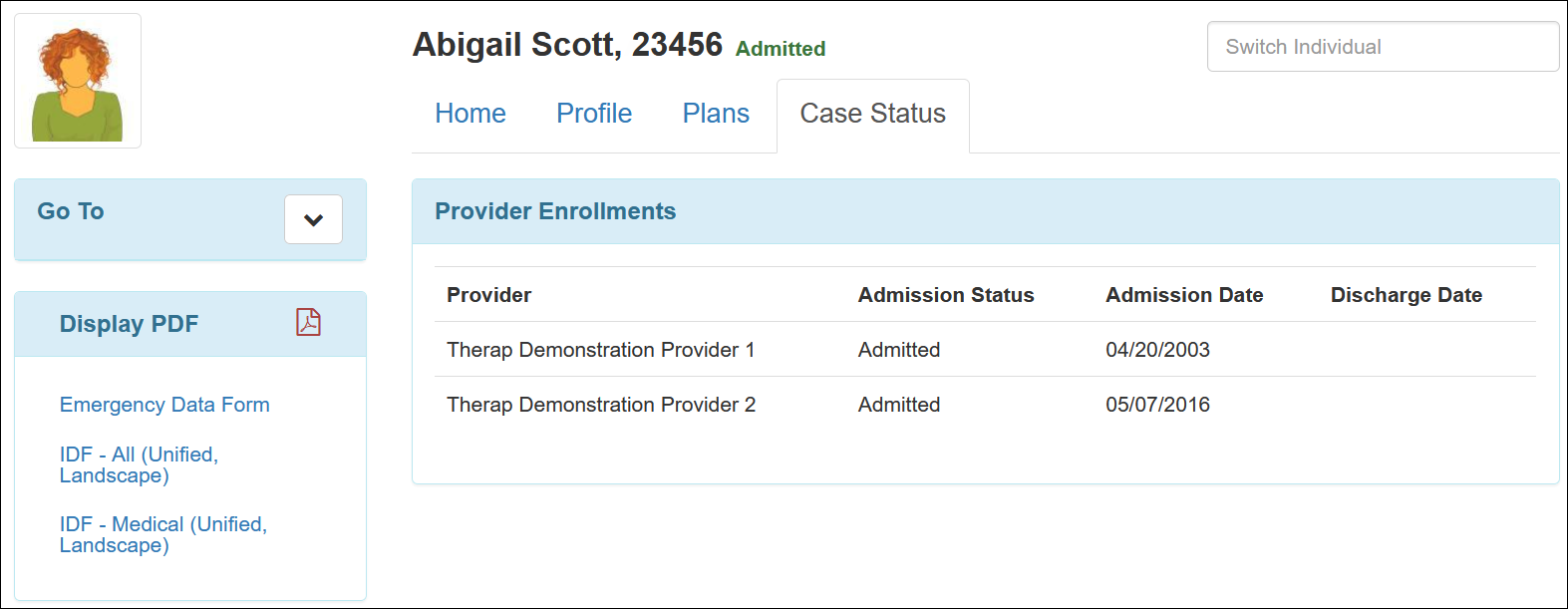The width and height of the screenshot is (1568, 609).
Task: Switch to the Profile tab
Action: tap(594, 114)
